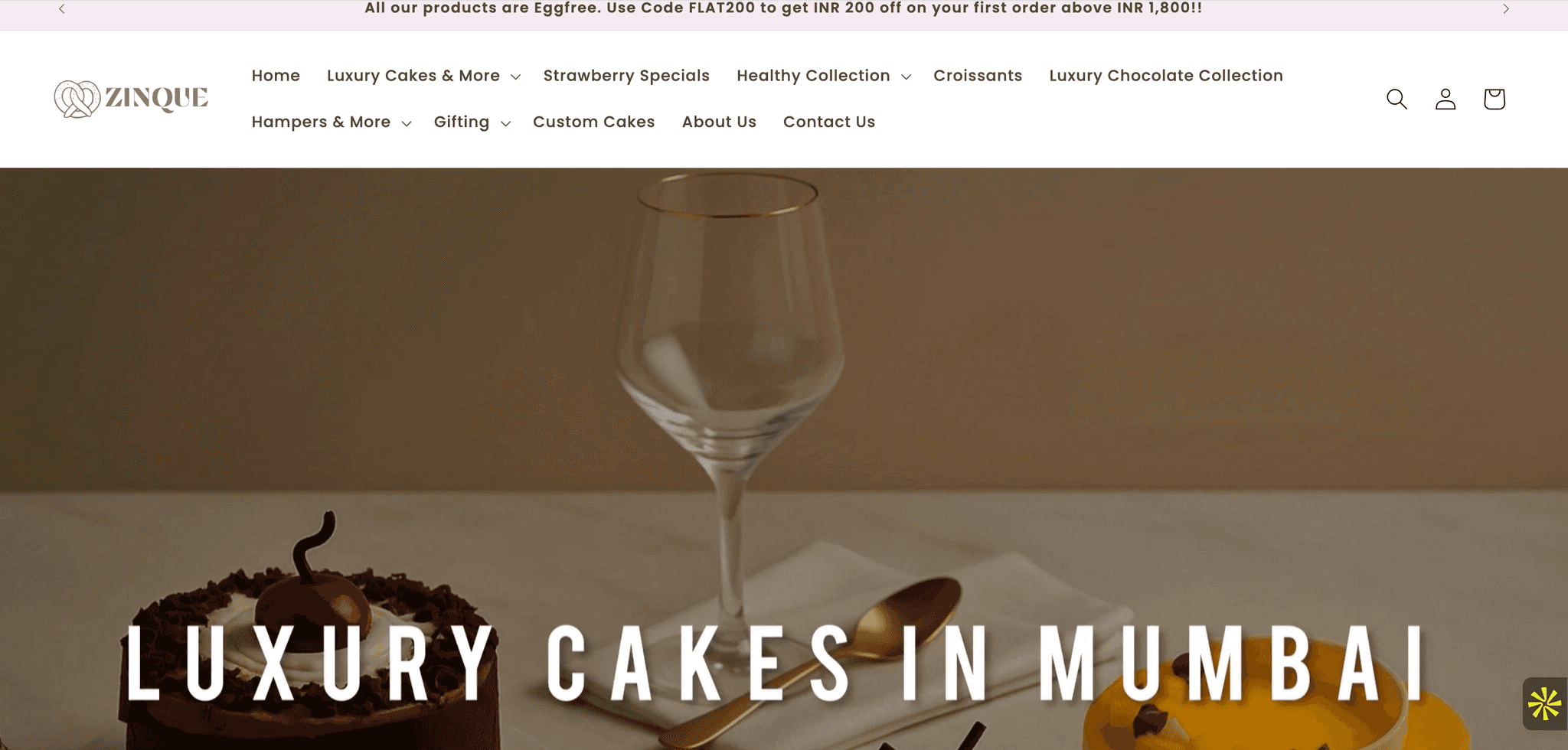The width and height of the screenshot is (1568, 750).
Task: Open the shopping cart icon
Action: pos(1494,99)
